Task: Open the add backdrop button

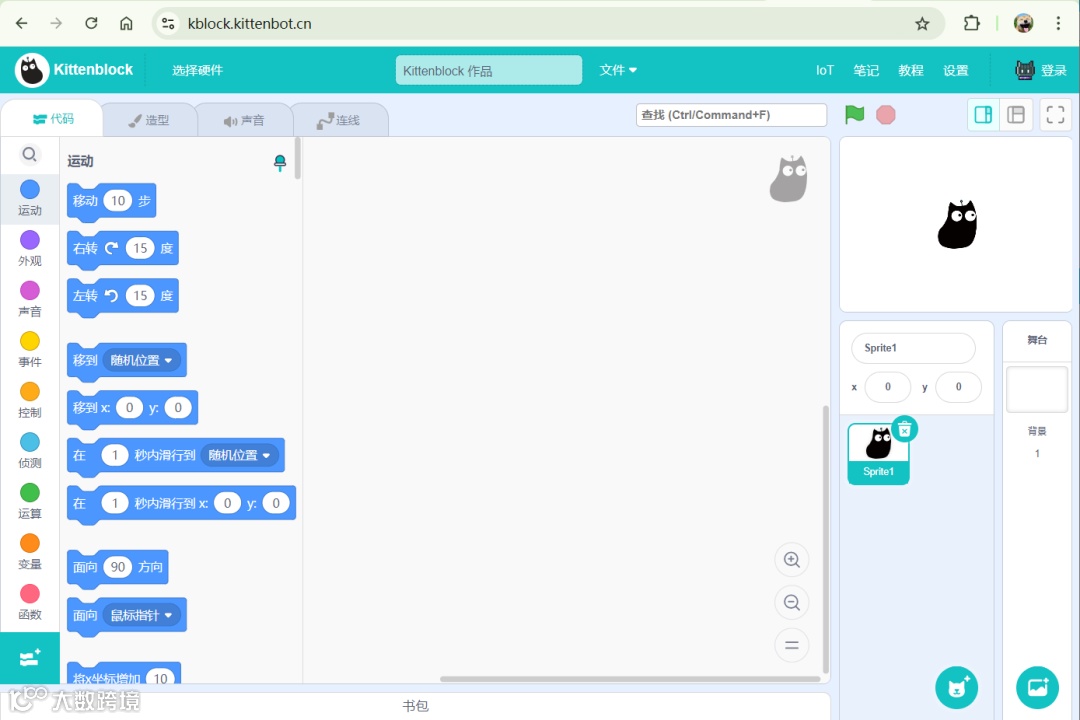Action: point(1037,687)
